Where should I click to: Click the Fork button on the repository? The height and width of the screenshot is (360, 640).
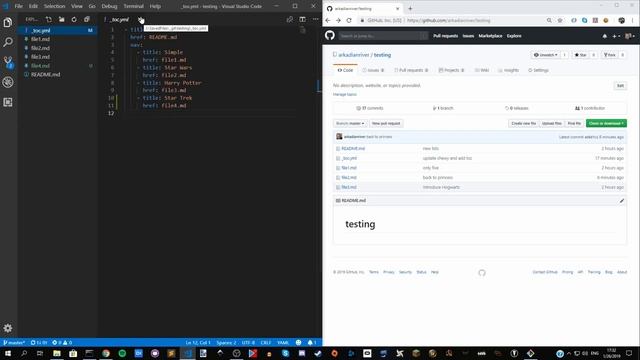coord(610,55)
